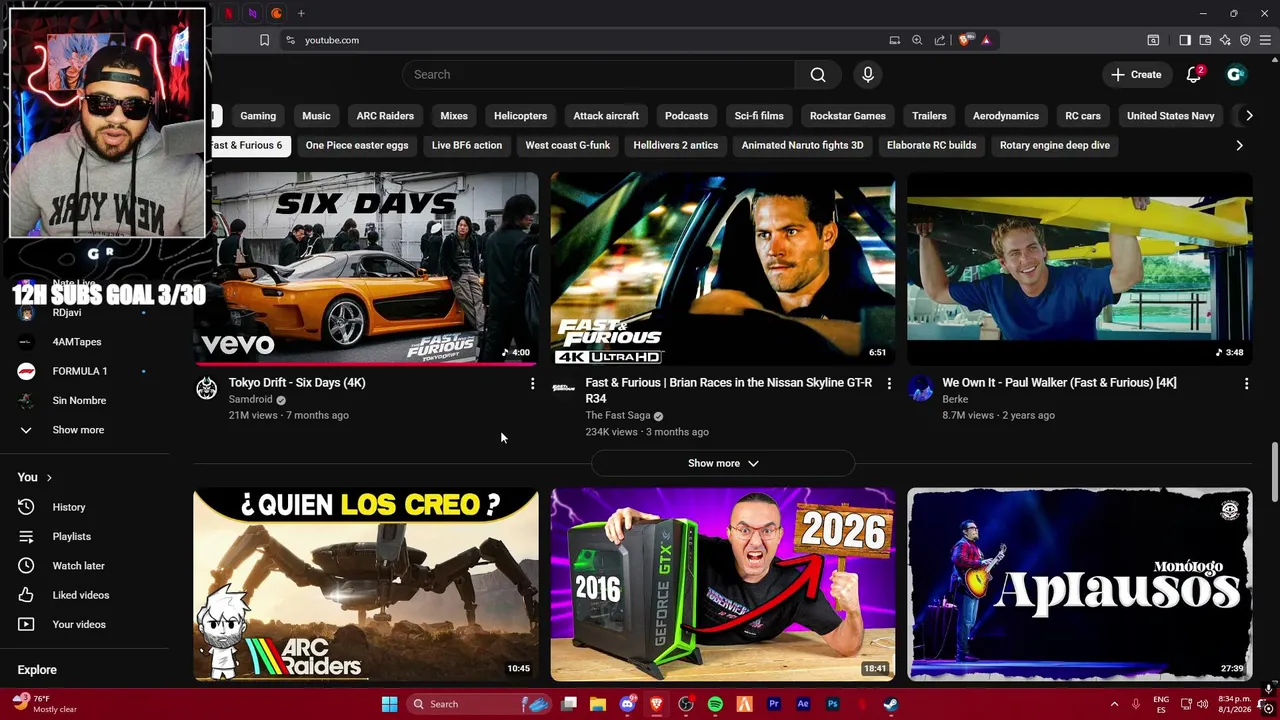This screenshot has width=1280, height=720.
Task: Focus the YouTube search field
Action: (599, 75)
